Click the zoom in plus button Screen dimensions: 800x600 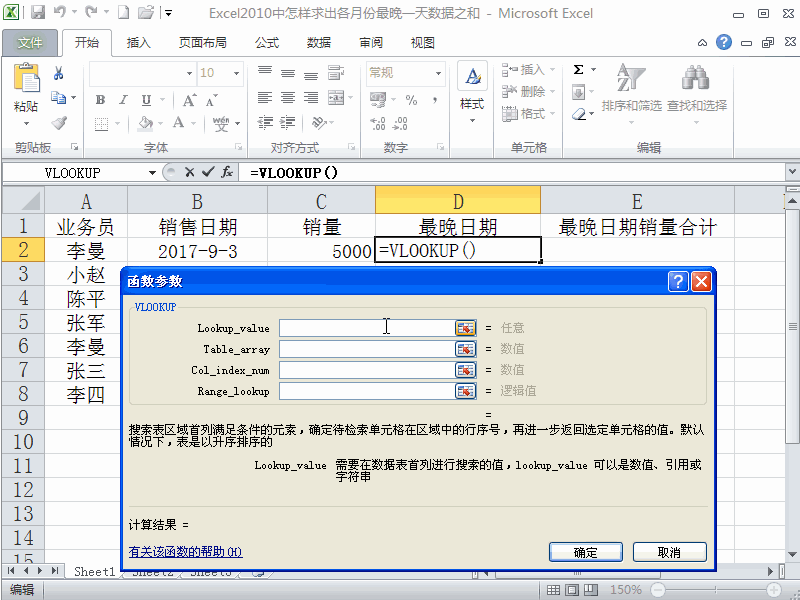tap(774, 590)
